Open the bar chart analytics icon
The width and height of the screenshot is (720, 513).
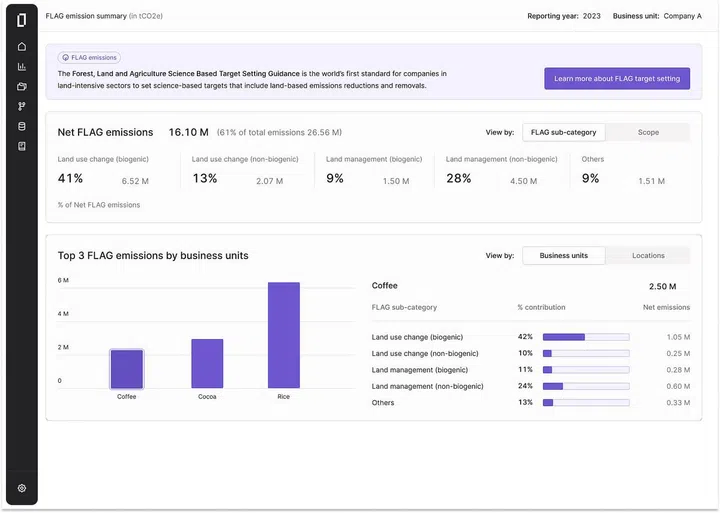pos(22,67)
